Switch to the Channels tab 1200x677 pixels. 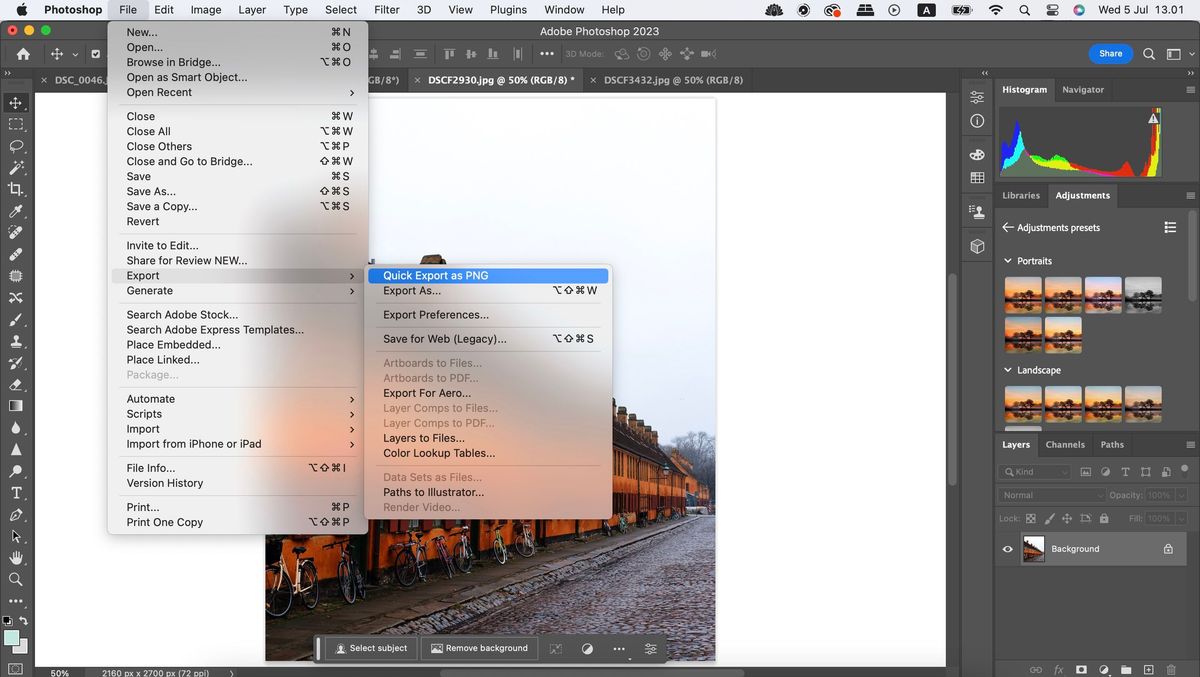tap(1065, 445)
